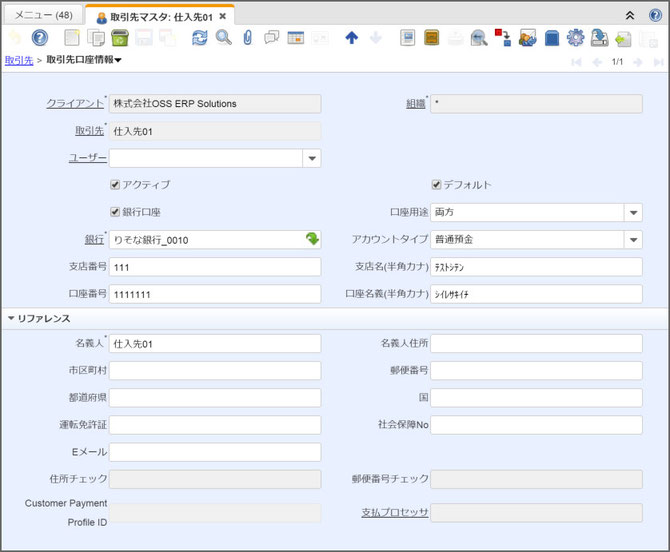
Task: Click the 口座番号 input field
Action: [x=215, y=294]
